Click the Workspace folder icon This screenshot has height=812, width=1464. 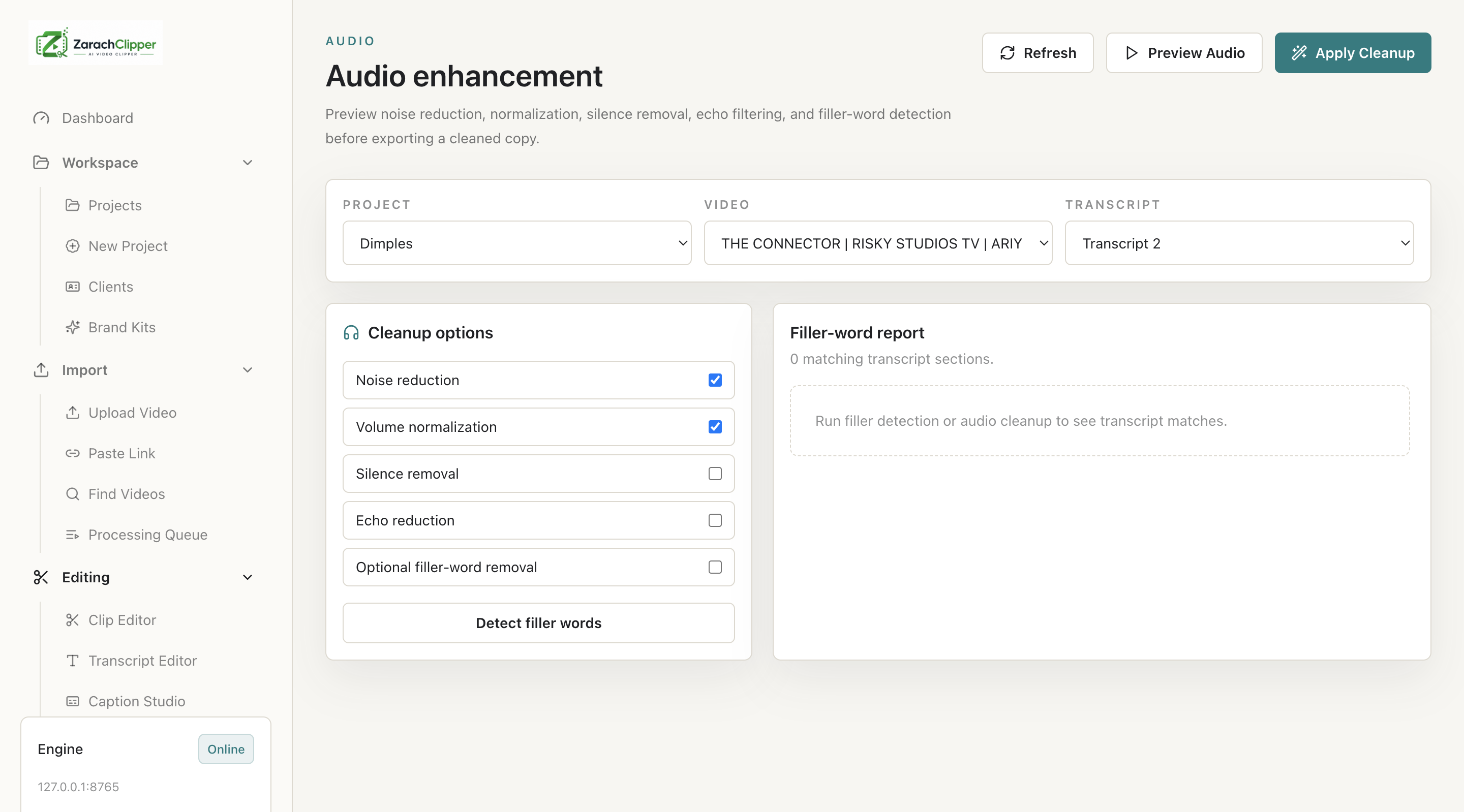tap(41, 163)
